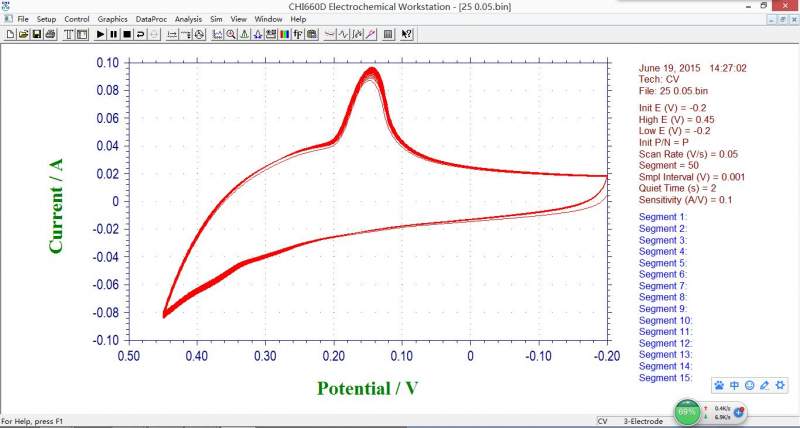Restore the inner document window button
This screenshot has width=800, height=428.
pos(782,19)
